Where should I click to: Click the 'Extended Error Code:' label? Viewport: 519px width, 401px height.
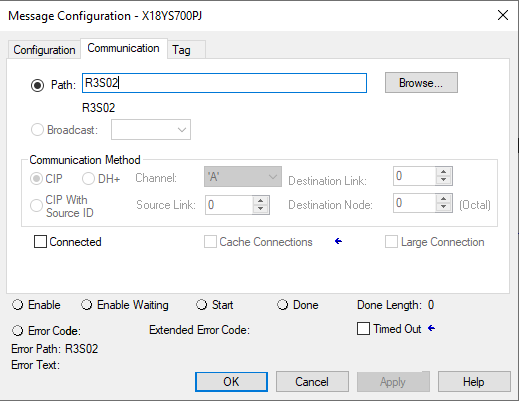pyautogui.click(x=199, y=330)
